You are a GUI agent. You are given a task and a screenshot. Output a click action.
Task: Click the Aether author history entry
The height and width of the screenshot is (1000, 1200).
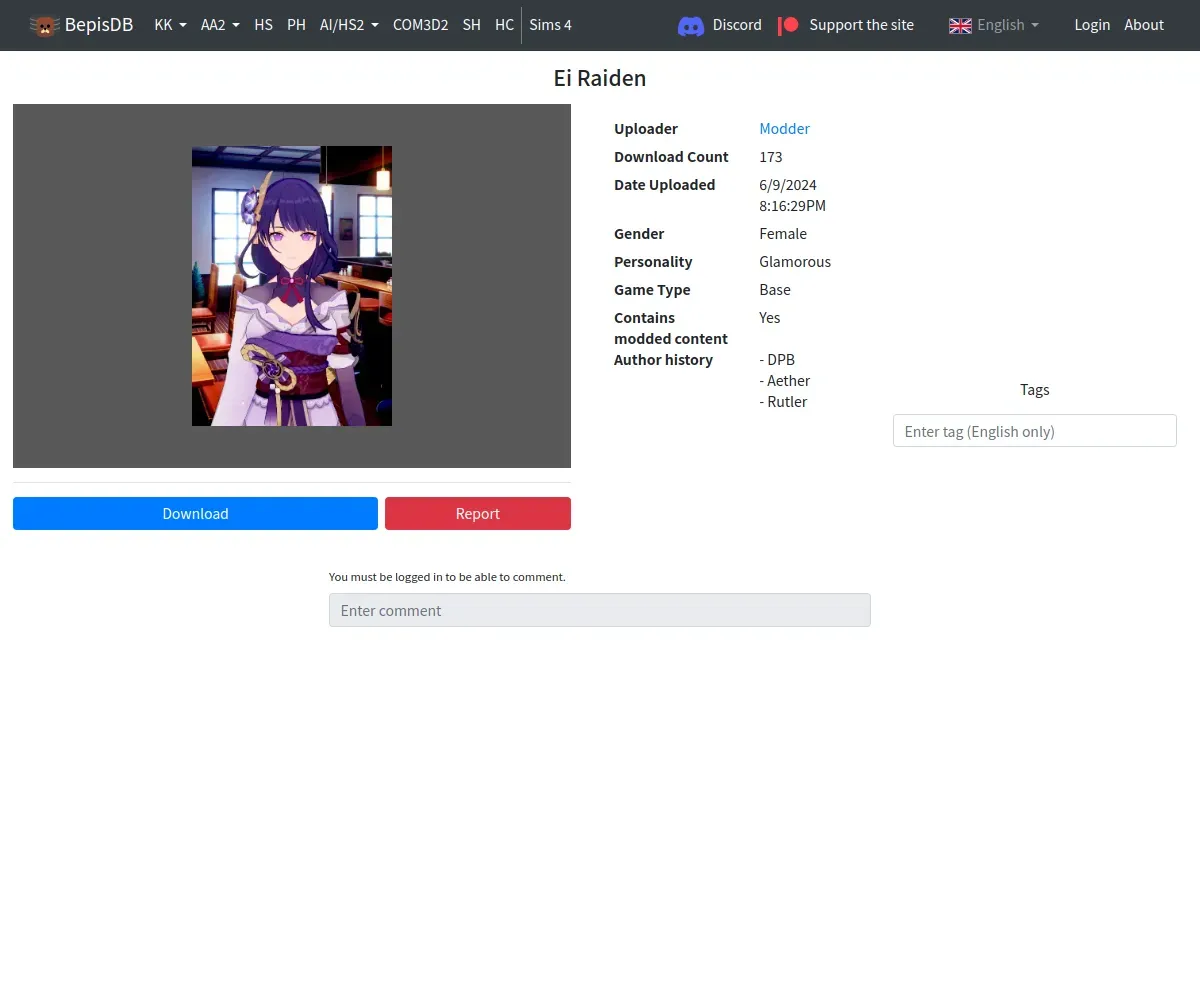pos(785,381)
